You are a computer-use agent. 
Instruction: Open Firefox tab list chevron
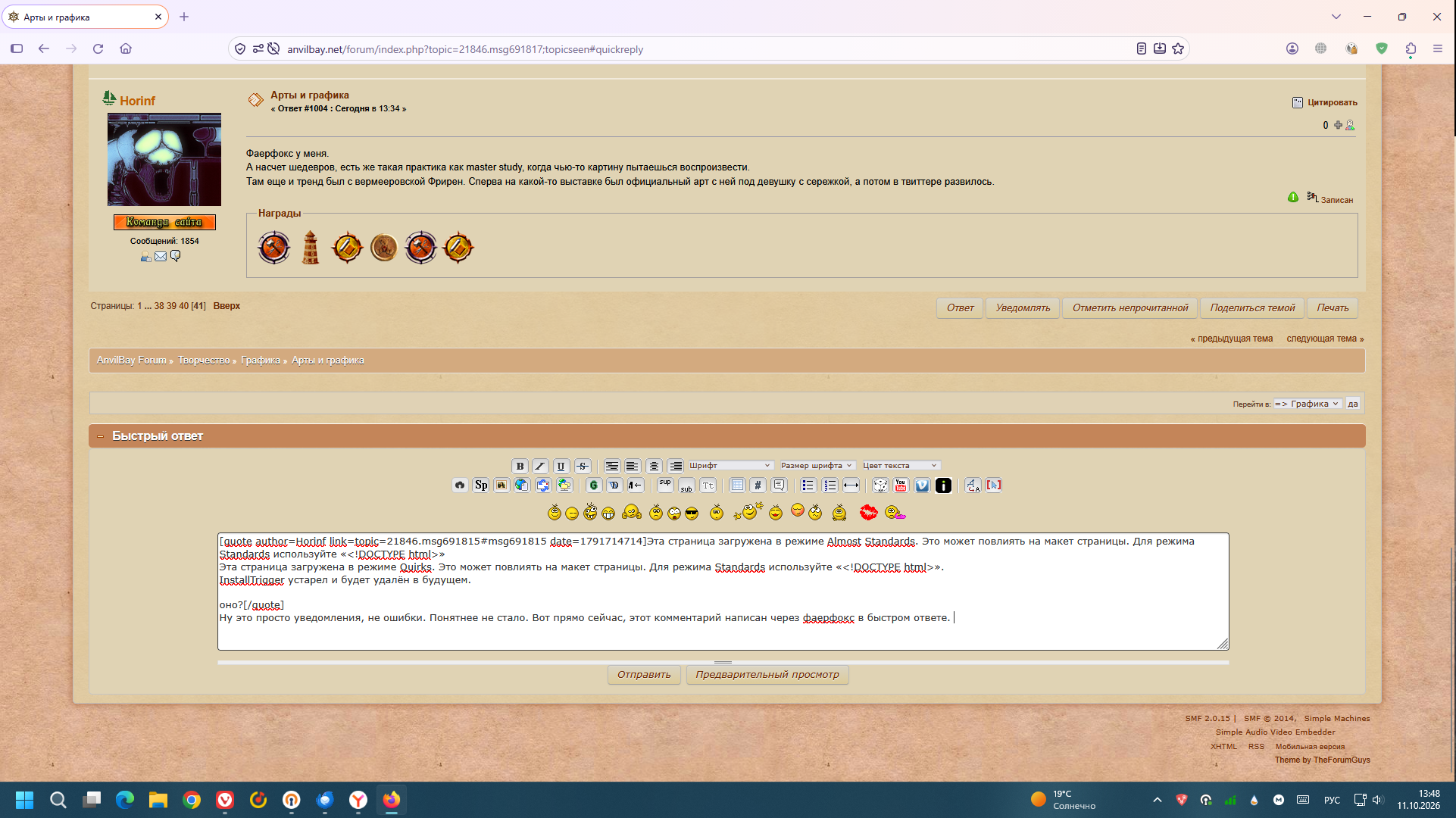(1336, 17)
